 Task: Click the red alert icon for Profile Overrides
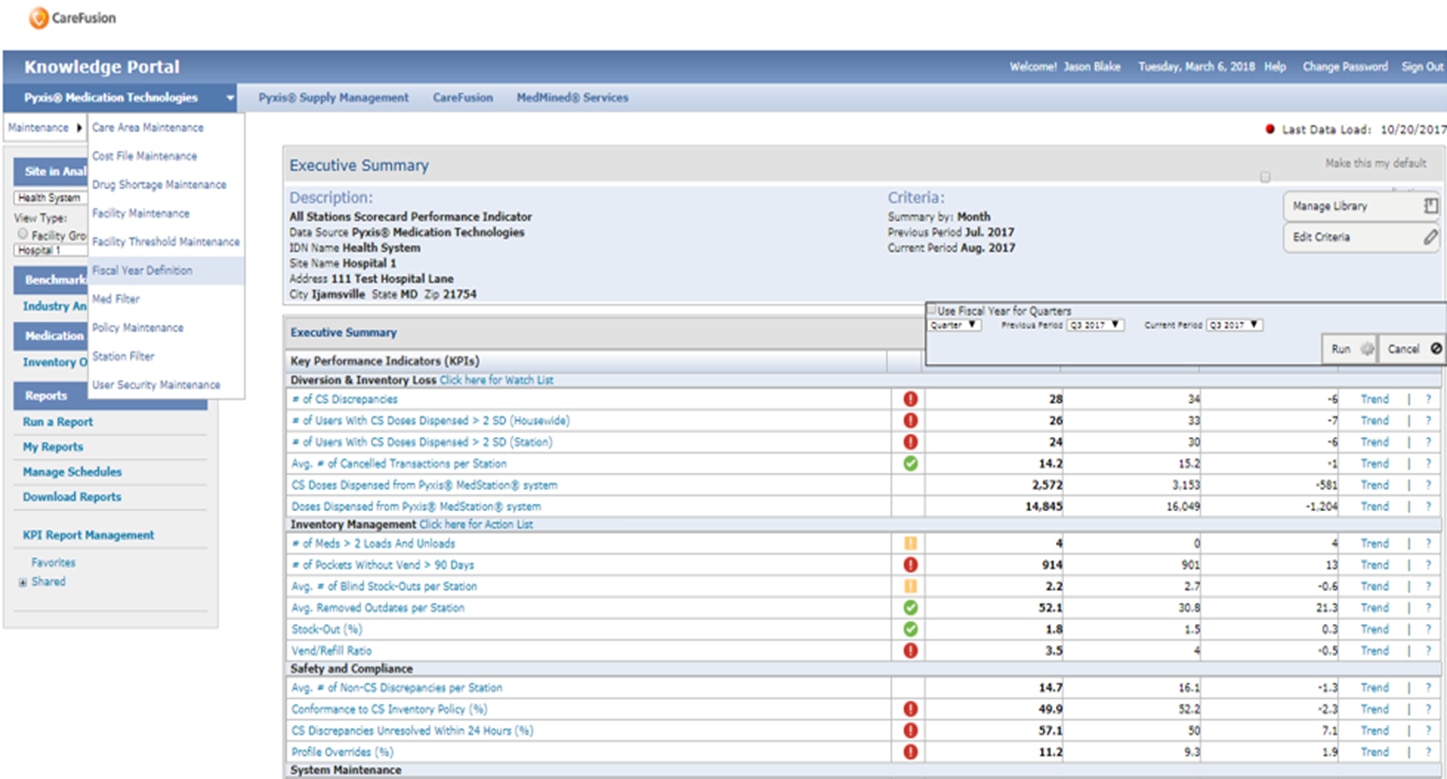tap(910, 752)
